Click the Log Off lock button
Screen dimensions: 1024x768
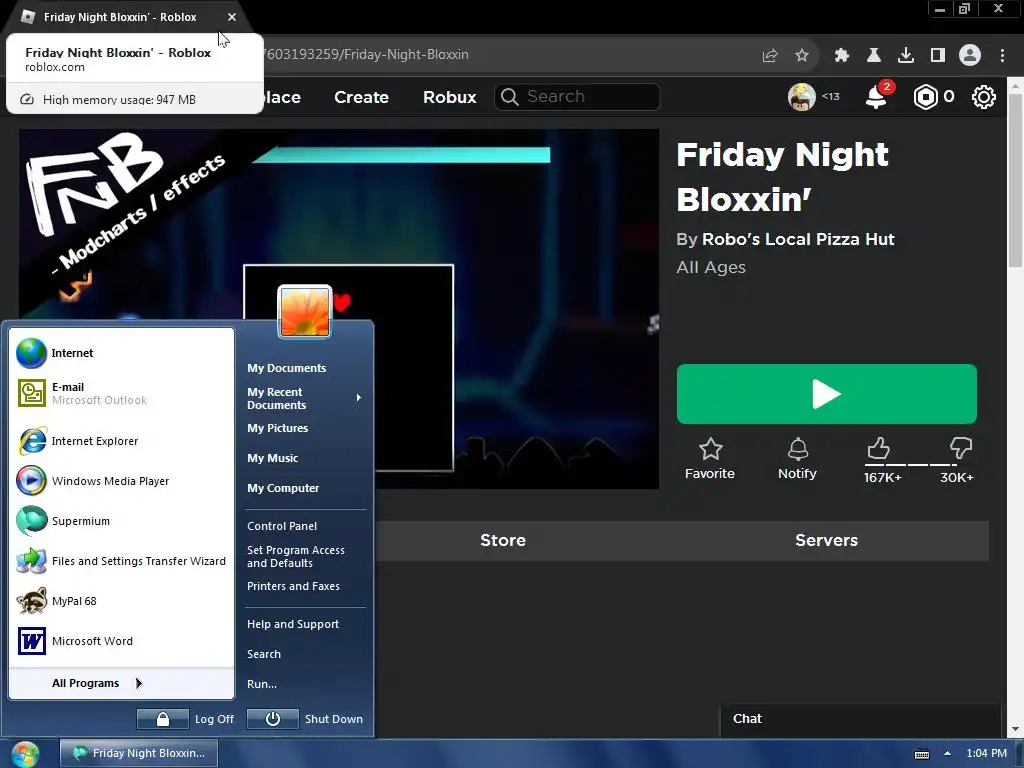click(x=163, y=719)
